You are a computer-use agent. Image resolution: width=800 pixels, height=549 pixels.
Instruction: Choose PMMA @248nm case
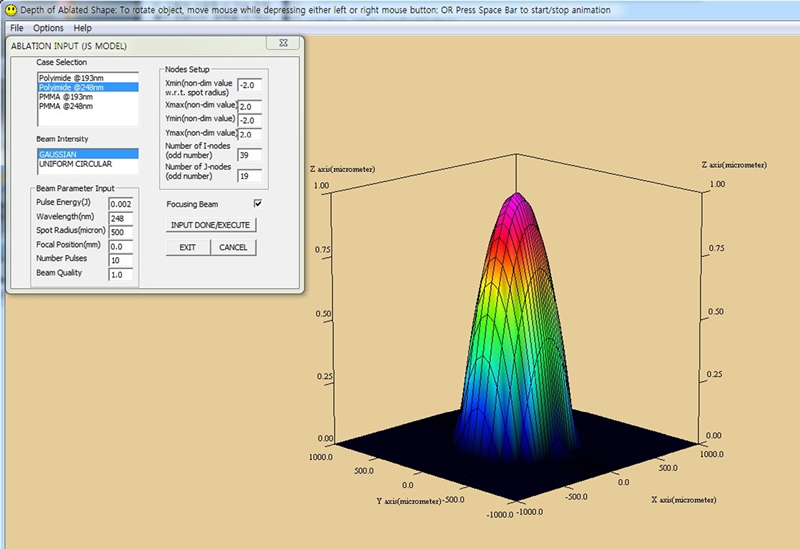[66, 105]
